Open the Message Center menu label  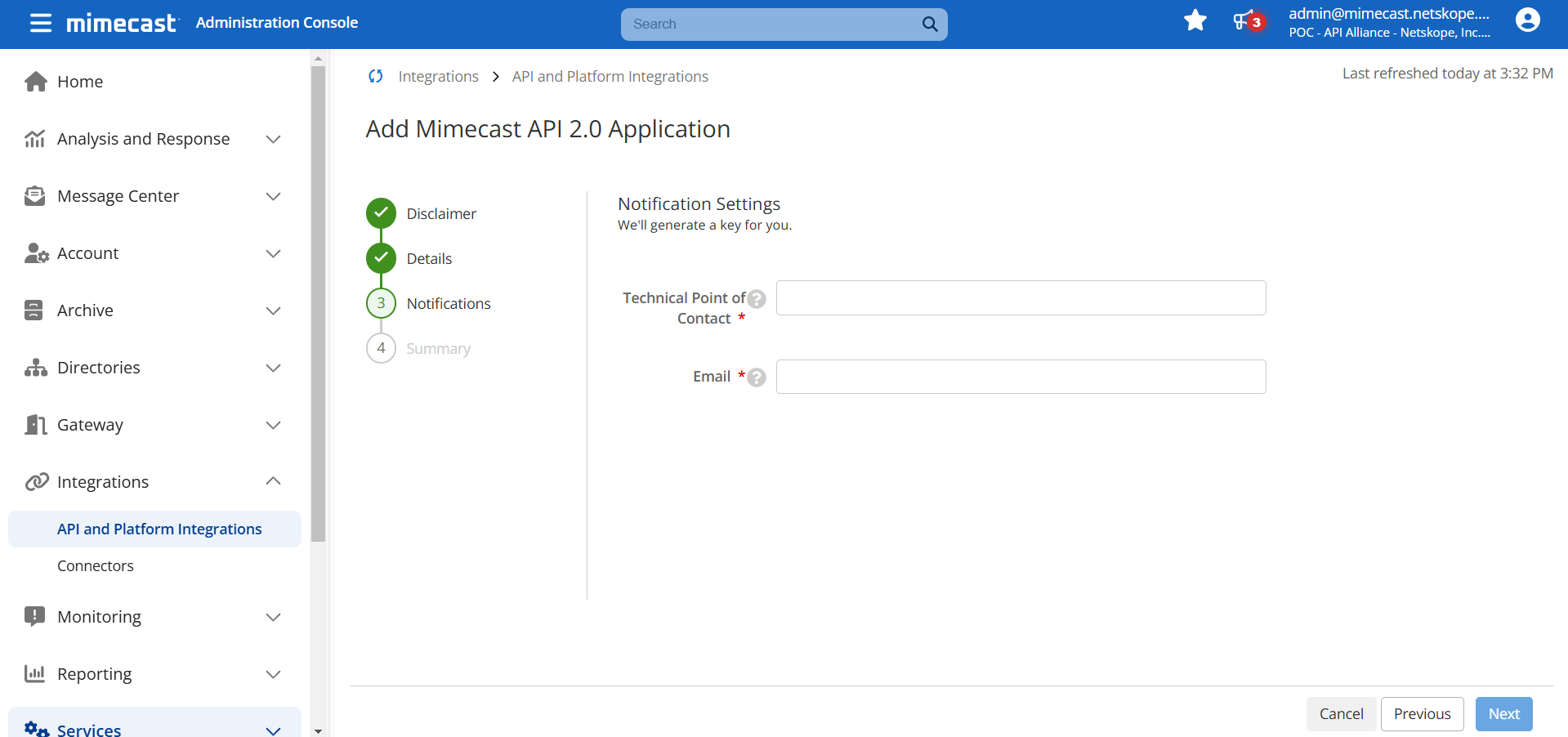coord(118,196)
